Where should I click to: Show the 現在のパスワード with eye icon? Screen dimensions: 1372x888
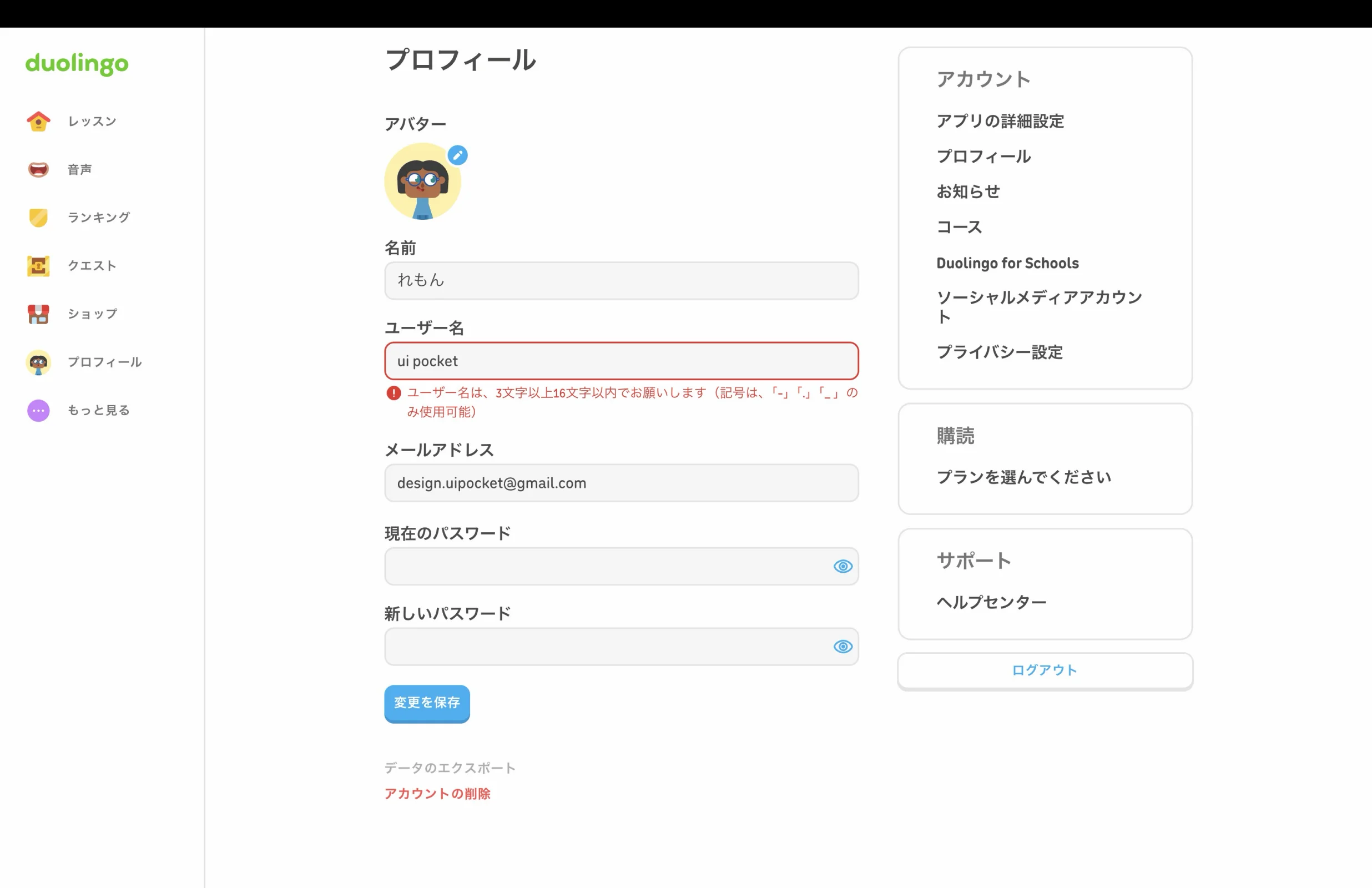click(843, 566)
